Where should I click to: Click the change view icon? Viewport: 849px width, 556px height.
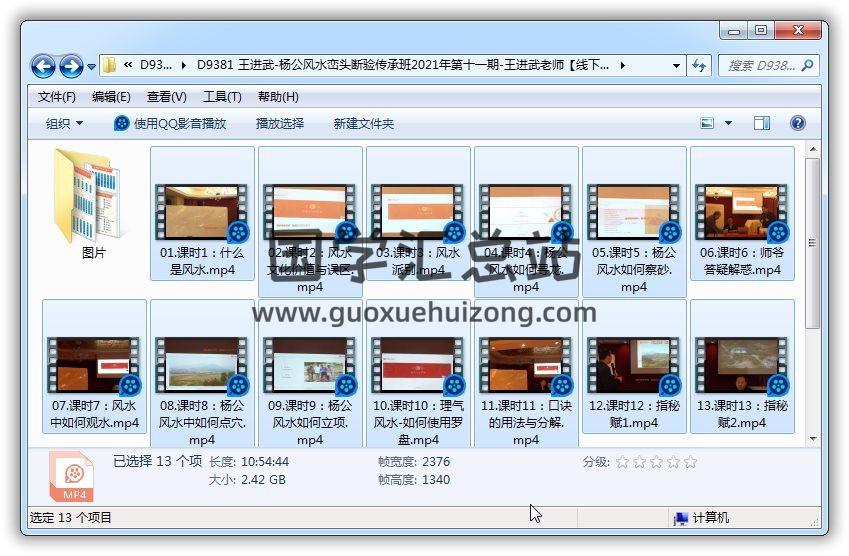(707, 123)
